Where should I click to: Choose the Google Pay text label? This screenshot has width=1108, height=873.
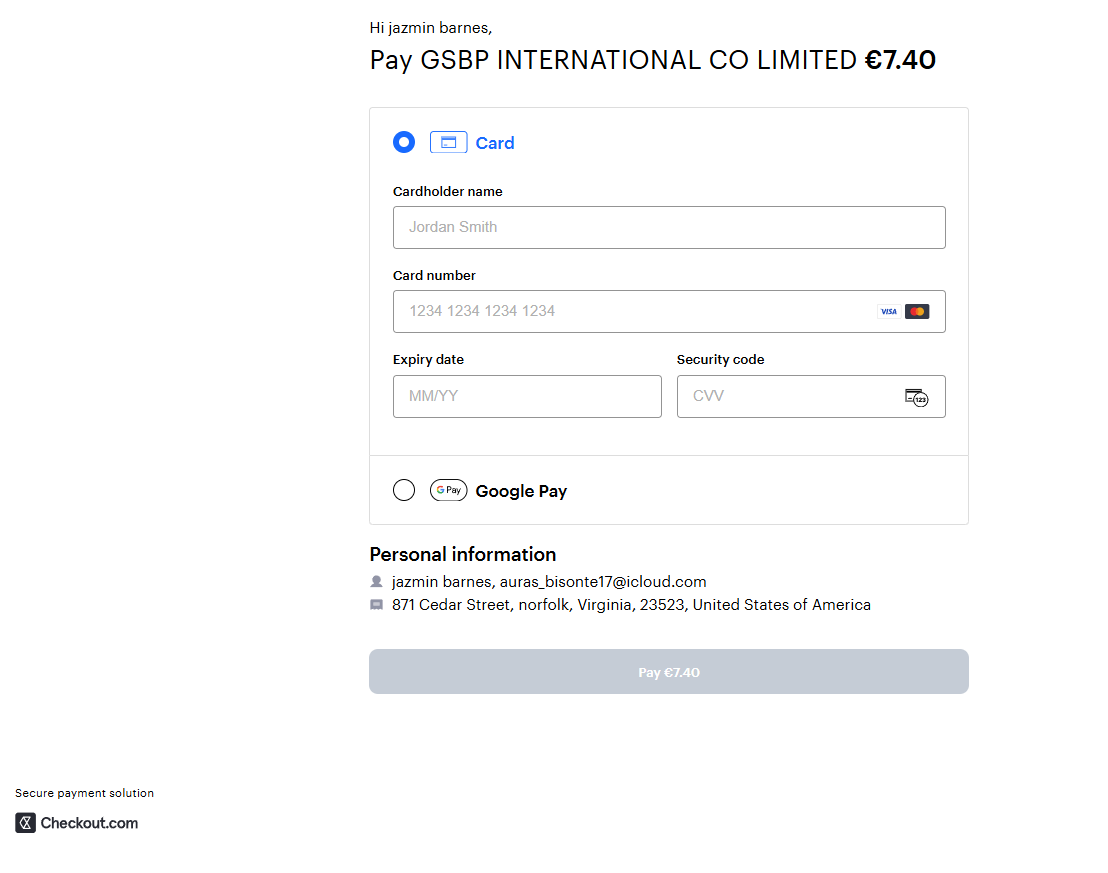tap(521, 491)
